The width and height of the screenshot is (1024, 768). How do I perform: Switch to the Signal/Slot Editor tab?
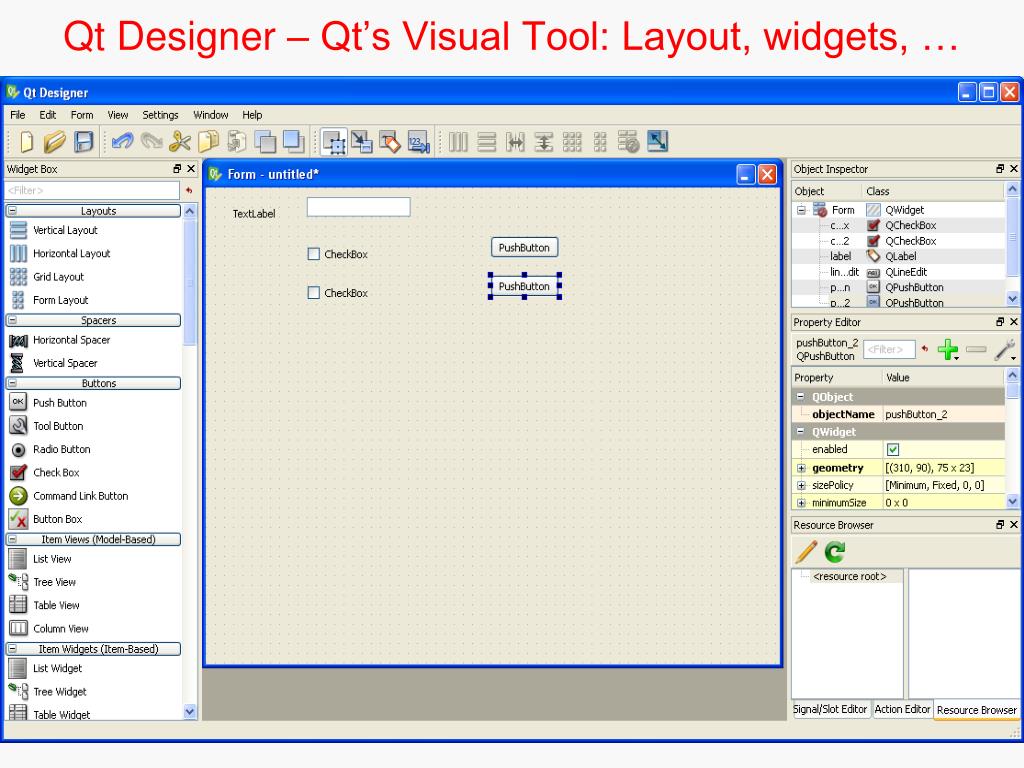coord(829,709)
